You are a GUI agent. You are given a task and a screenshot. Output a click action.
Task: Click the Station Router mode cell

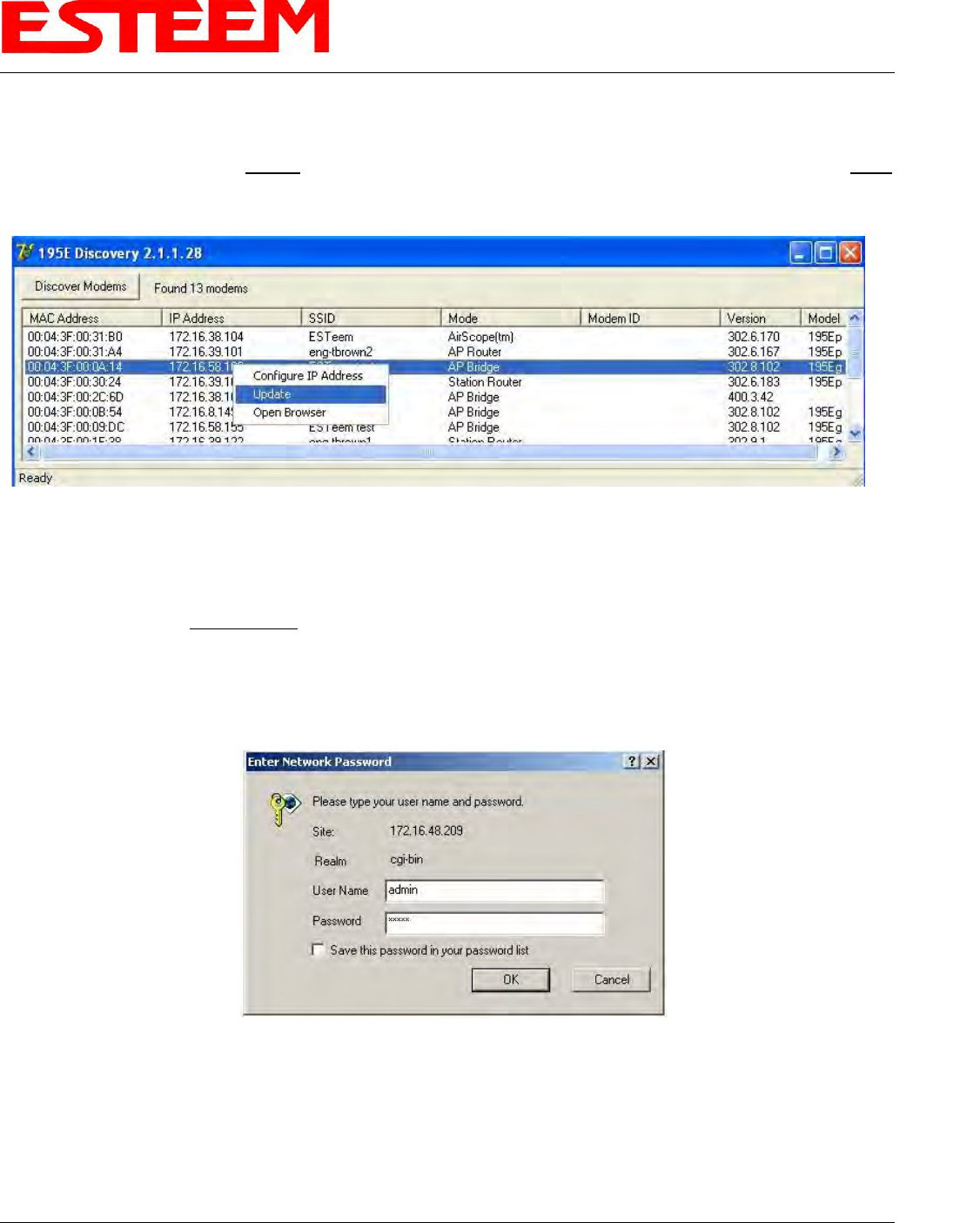tap(485, 382)
